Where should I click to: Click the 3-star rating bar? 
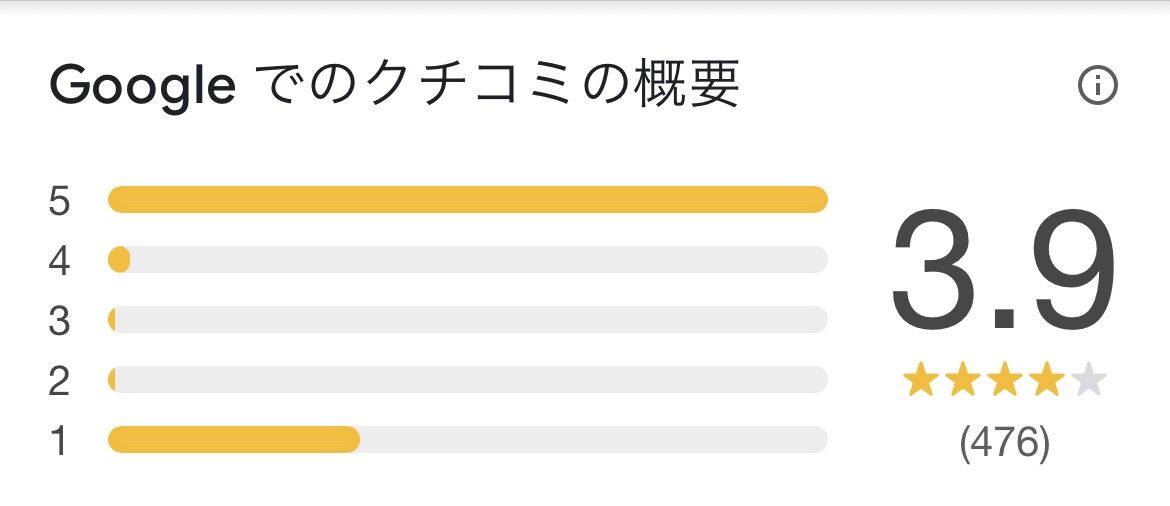tap(467, 320)
